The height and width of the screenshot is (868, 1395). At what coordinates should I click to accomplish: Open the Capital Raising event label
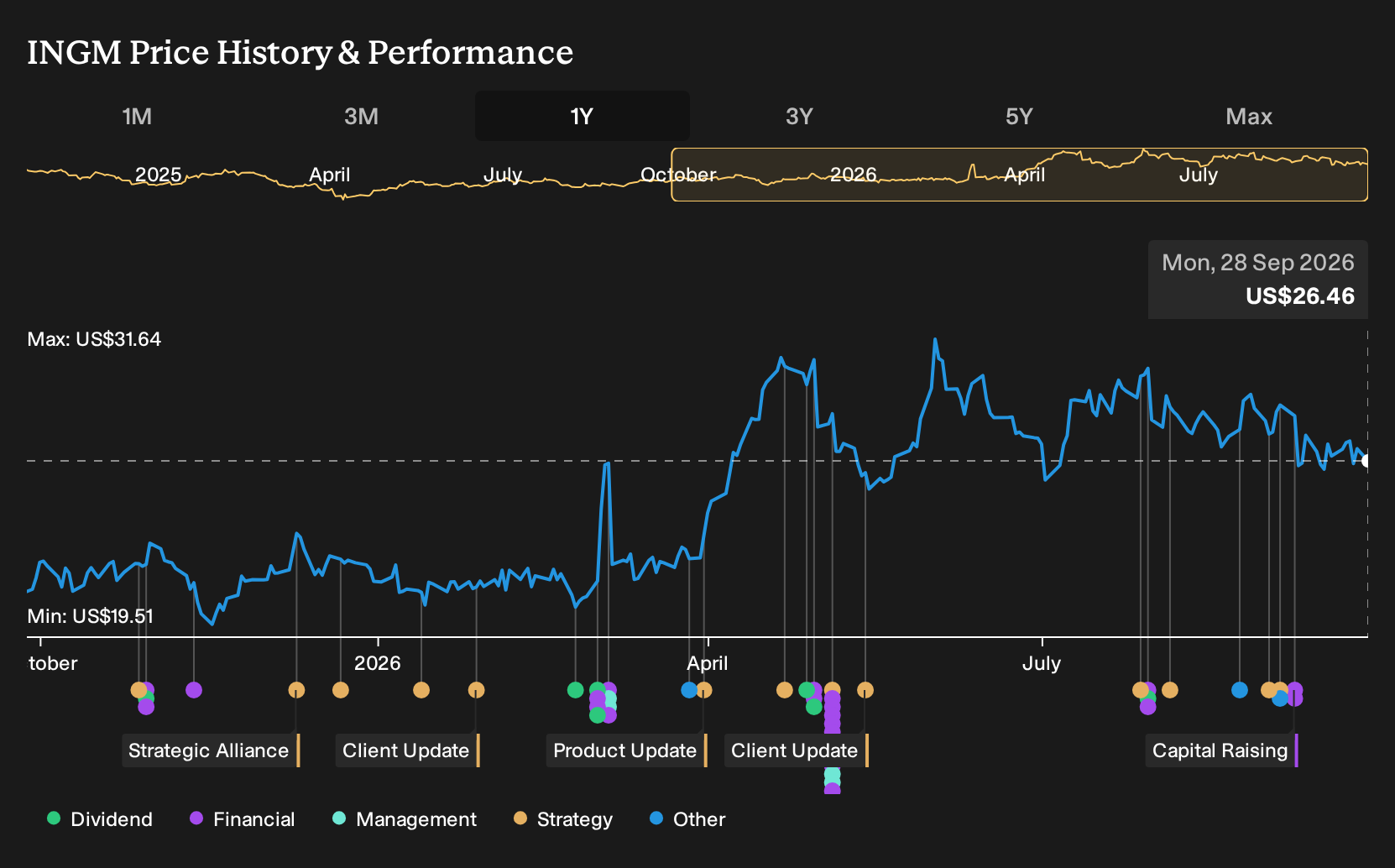pos(1221,750)
